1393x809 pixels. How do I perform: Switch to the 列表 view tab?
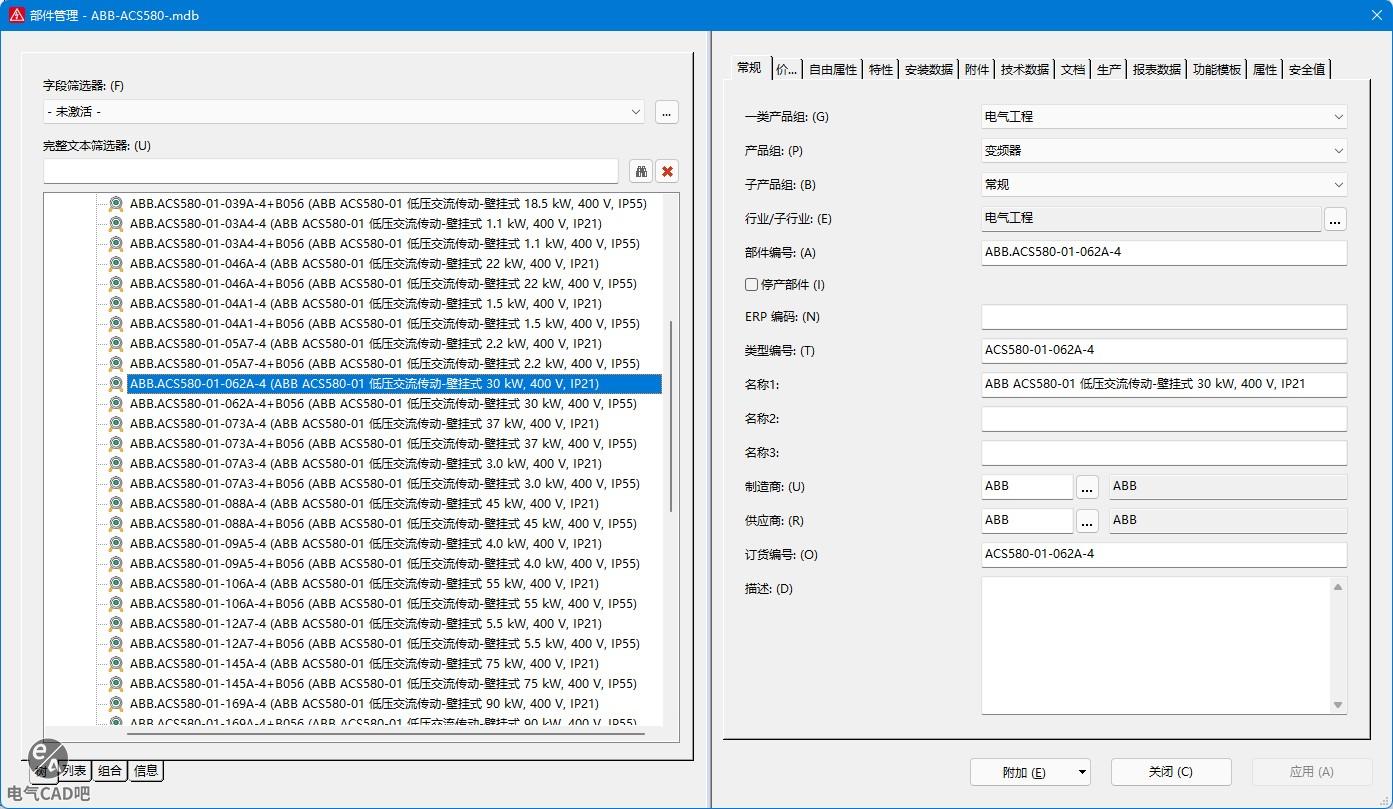point(76,771)
